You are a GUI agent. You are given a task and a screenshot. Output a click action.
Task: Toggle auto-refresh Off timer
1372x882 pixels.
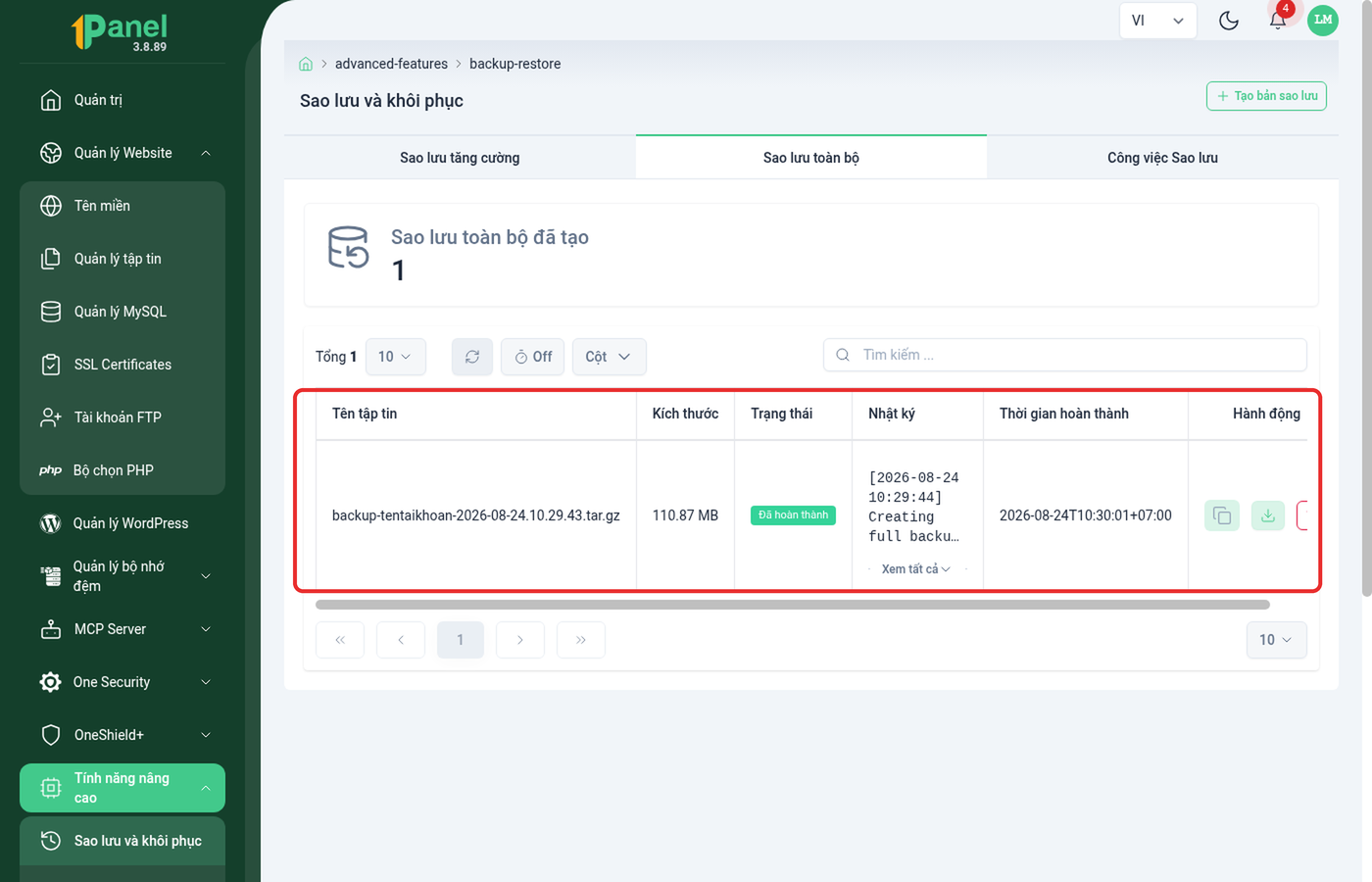[x=533, y=357]
